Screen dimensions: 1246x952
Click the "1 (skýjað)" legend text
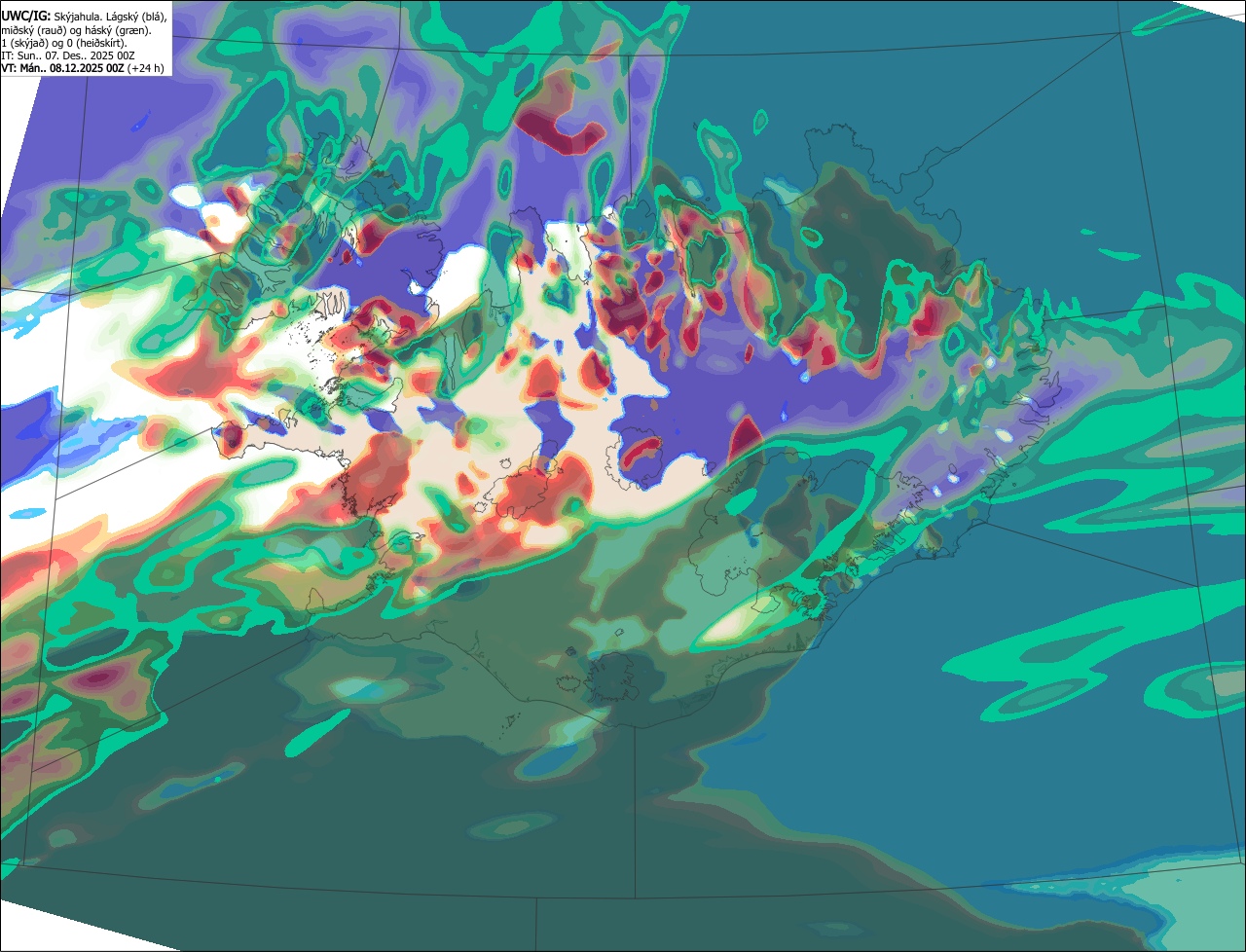point(24,44)
